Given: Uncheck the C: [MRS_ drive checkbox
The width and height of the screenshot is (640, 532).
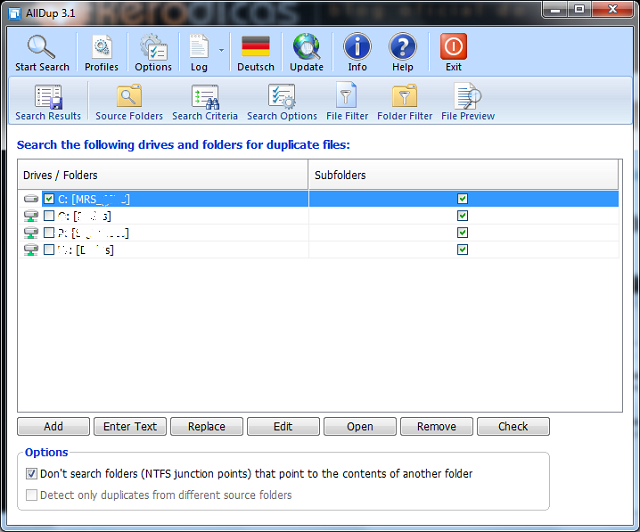Looking at the screenshot, I should click(49, 199).
